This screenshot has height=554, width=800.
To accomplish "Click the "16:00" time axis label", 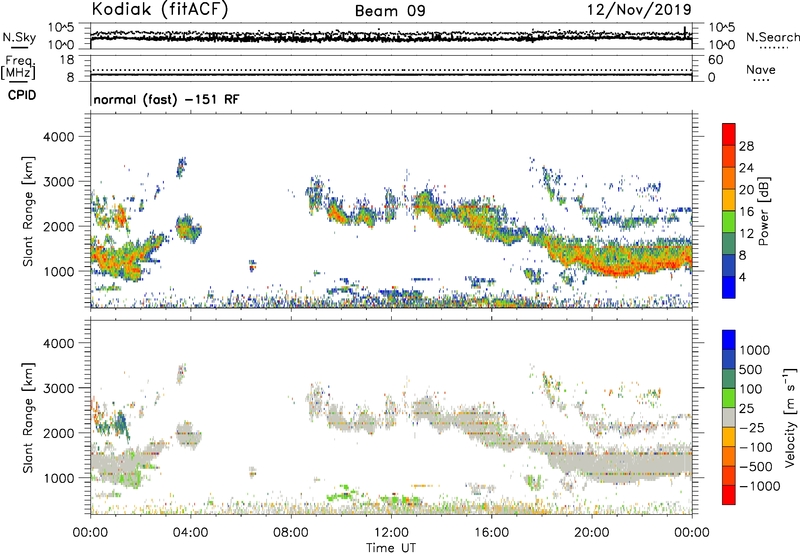I will point(491,533).
